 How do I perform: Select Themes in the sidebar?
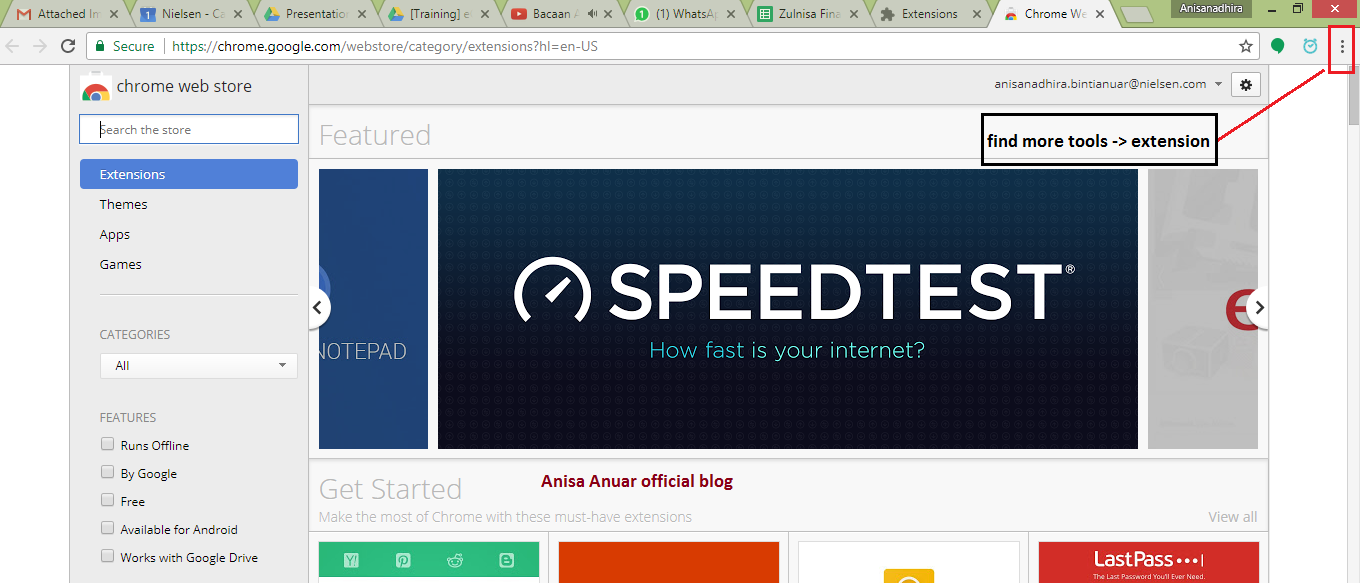[123, 204]
